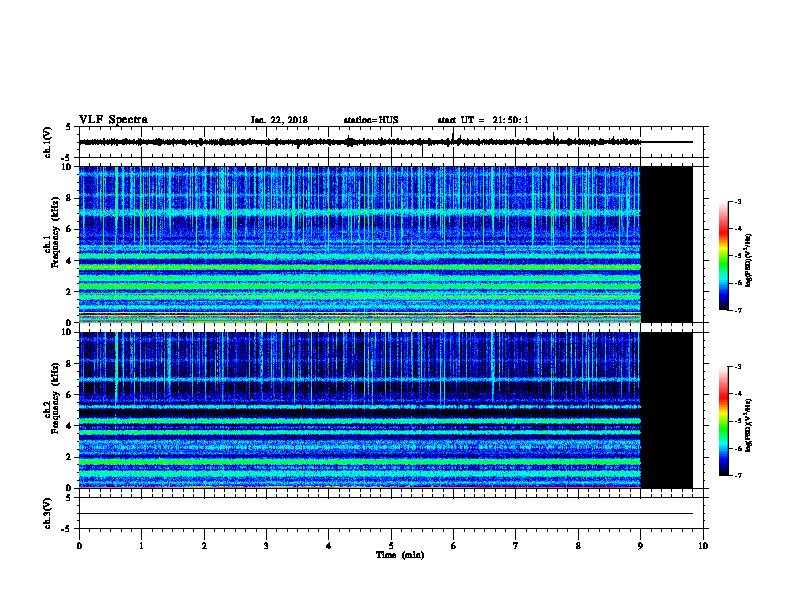This screenshot has width=792, height=612.
Task: Click the "Time (min)" axis label
Action: click(x=400, y=555)
